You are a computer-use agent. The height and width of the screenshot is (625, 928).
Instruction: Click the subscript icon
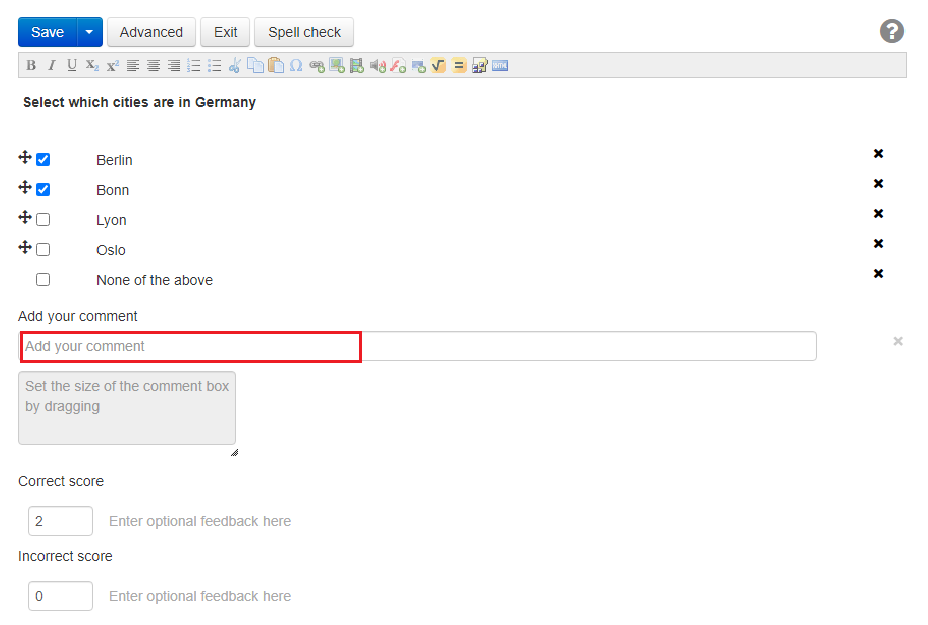click(92, 66)
